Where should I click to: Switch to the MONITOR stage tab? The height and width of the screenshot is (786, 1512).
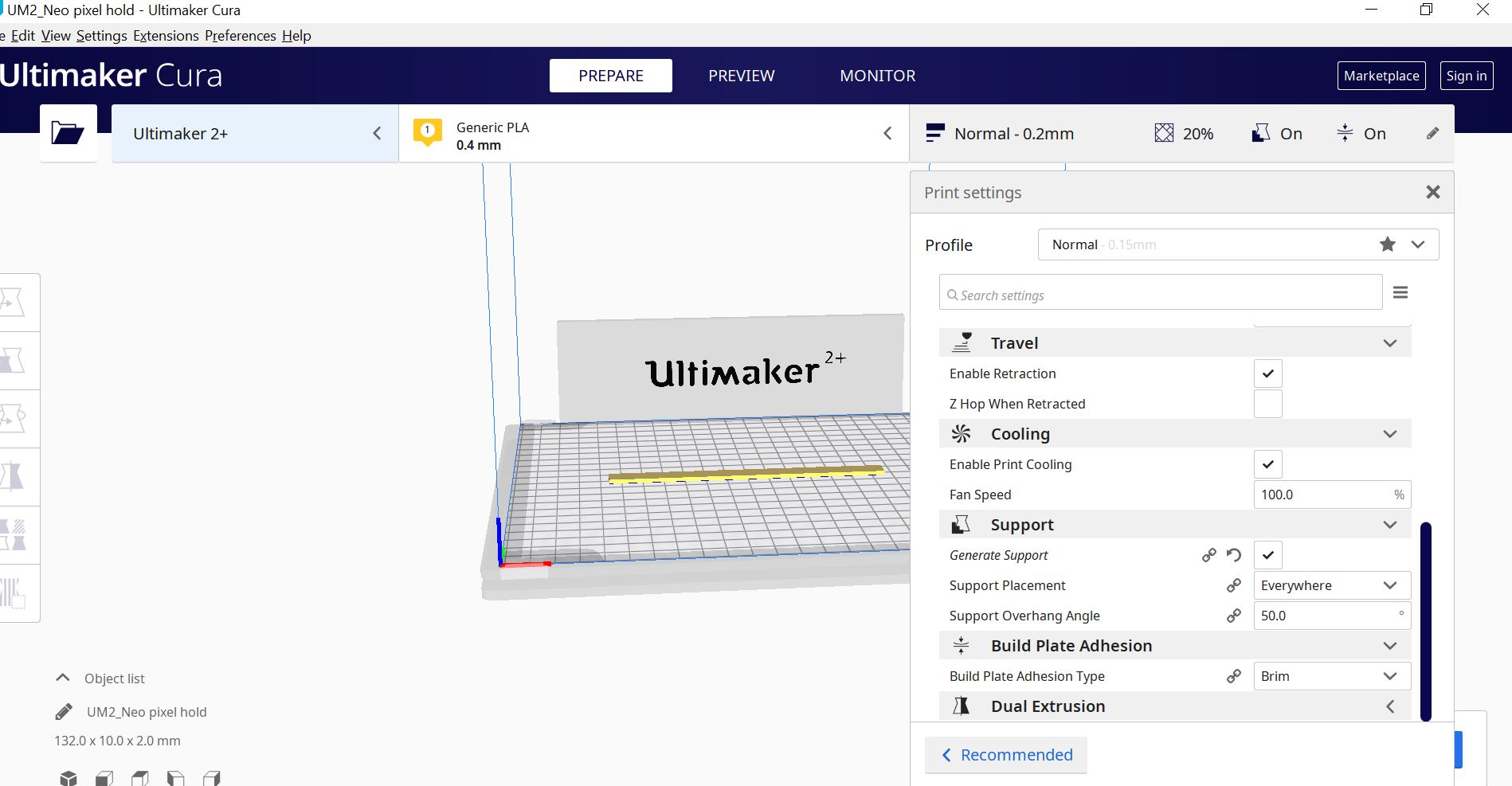[878, 76]
